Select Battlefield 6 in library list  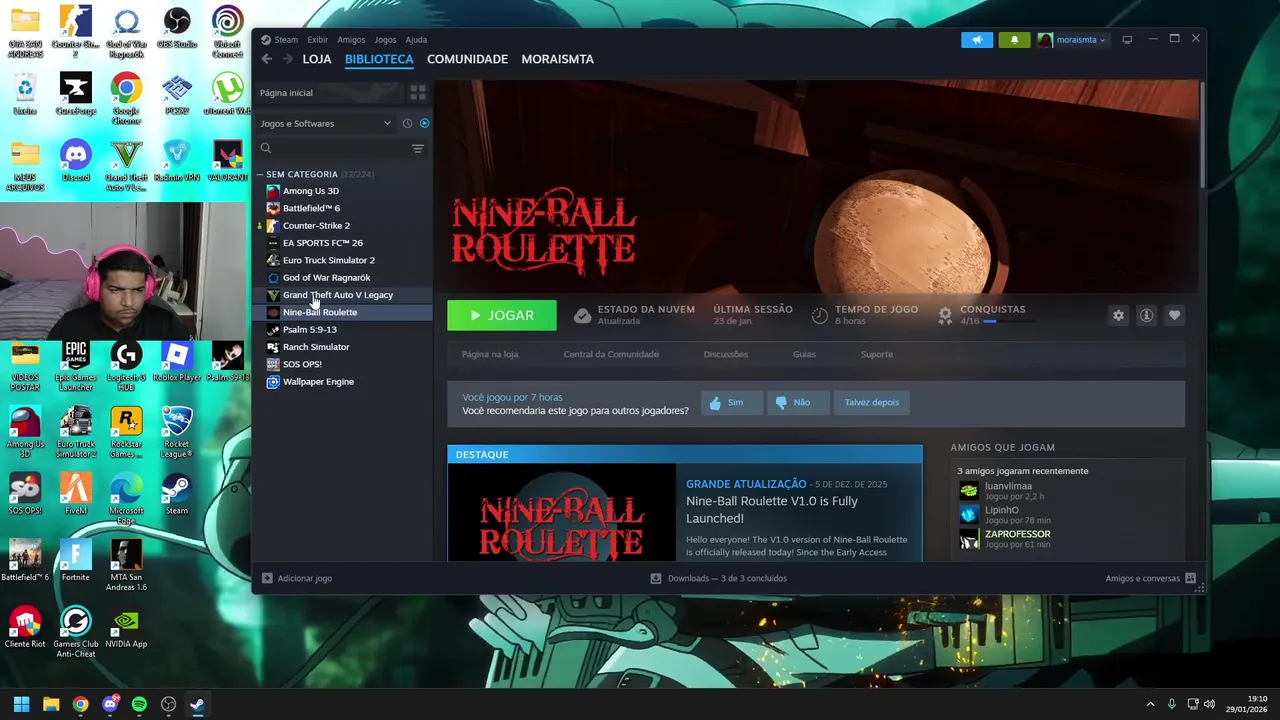pos(343,208)
